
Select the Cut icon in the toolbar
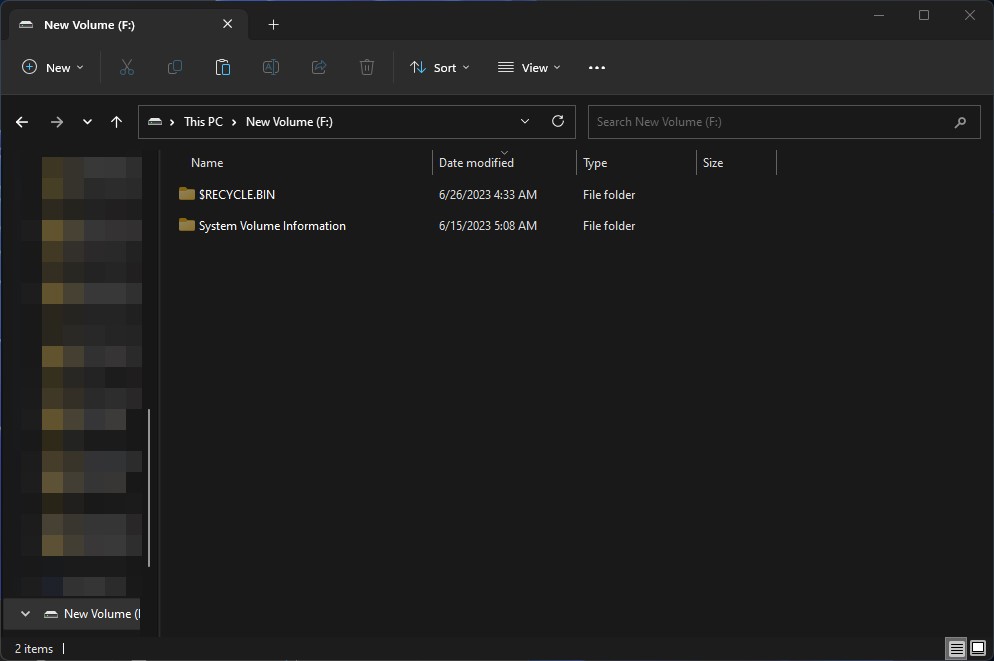126,67
